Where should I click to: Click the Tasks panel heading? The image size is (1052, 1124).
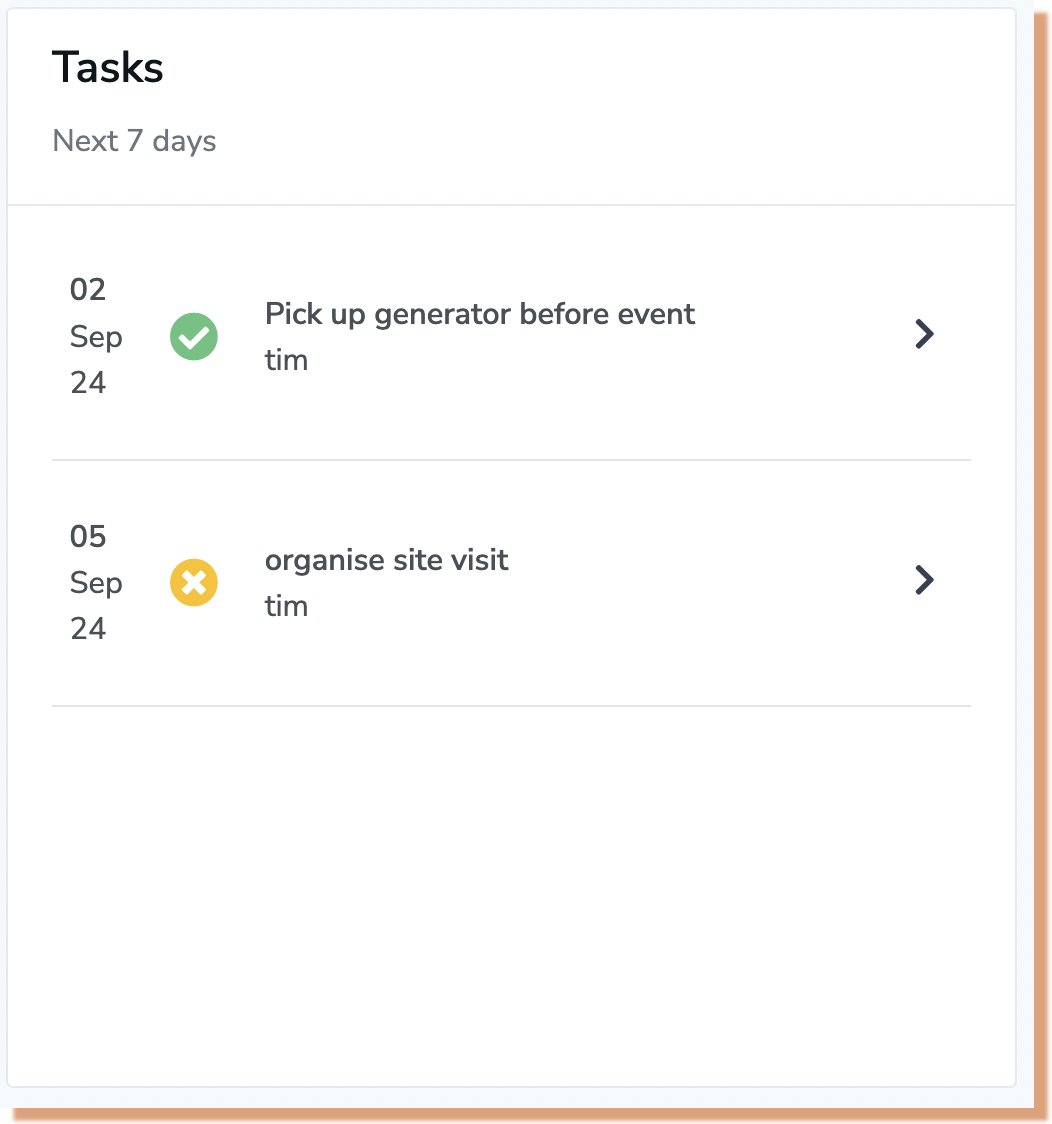pos(107,67)
